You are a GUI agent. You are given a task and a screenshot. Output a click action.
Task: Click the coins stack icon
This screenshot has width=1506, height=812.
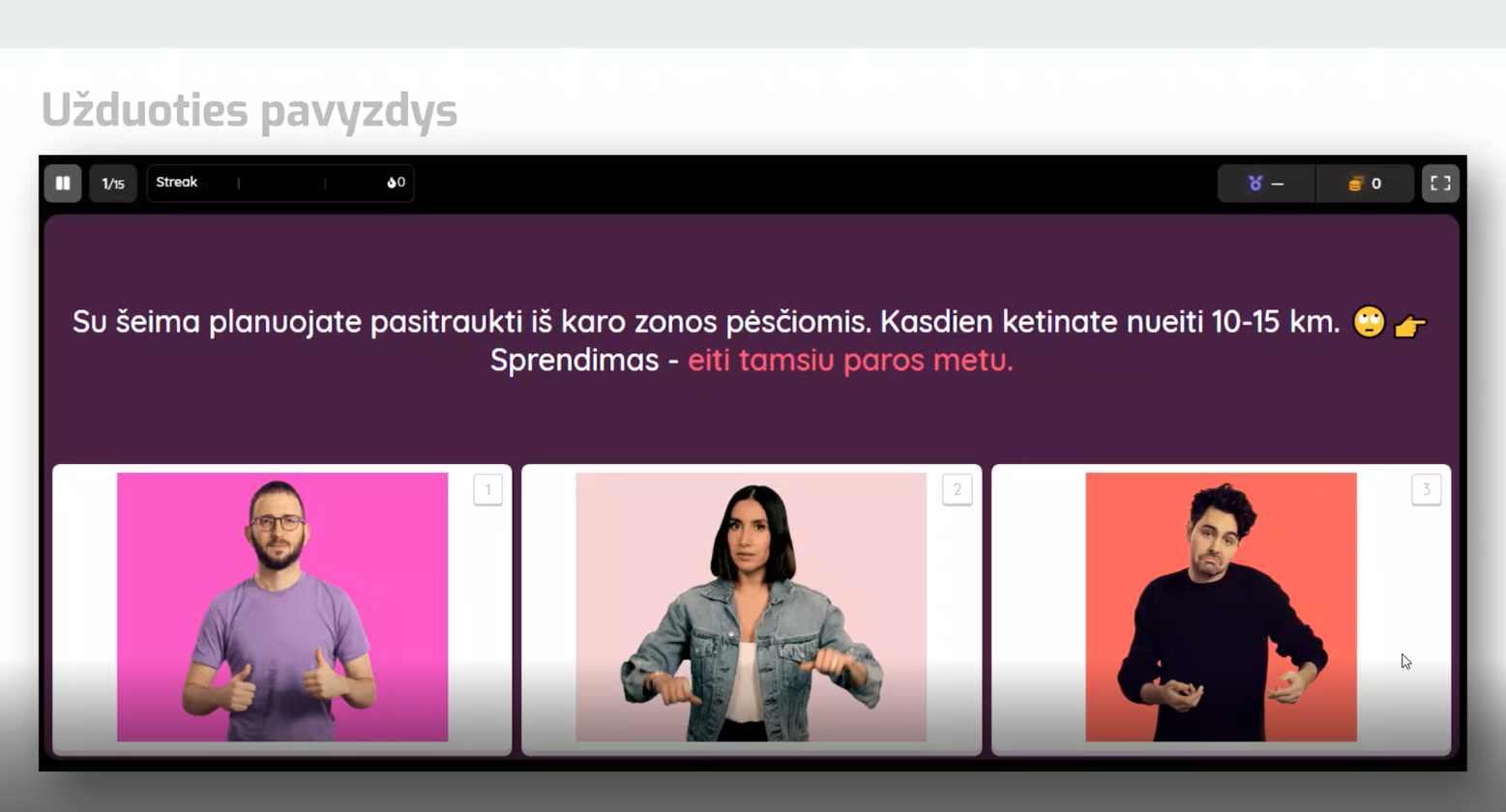(x=1355, y=184)
